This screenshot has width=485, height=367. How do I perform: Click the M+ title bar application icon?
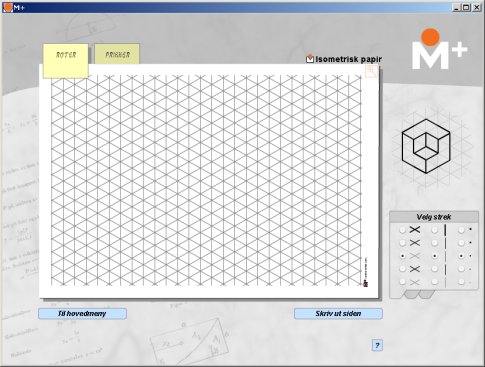click(7, 7)
